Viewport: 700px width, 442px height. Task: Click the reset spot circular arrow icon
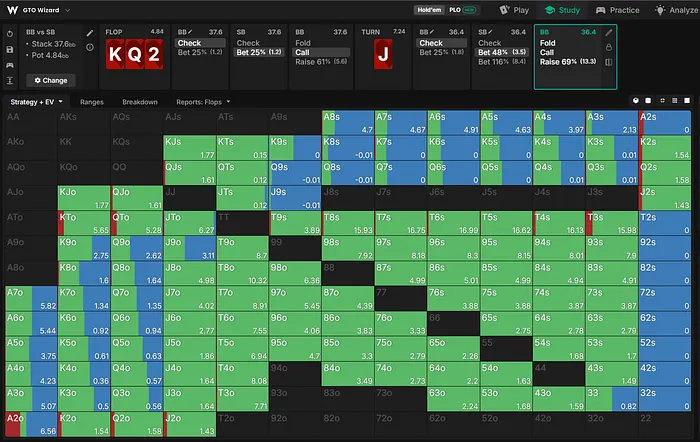click(10, 34)
